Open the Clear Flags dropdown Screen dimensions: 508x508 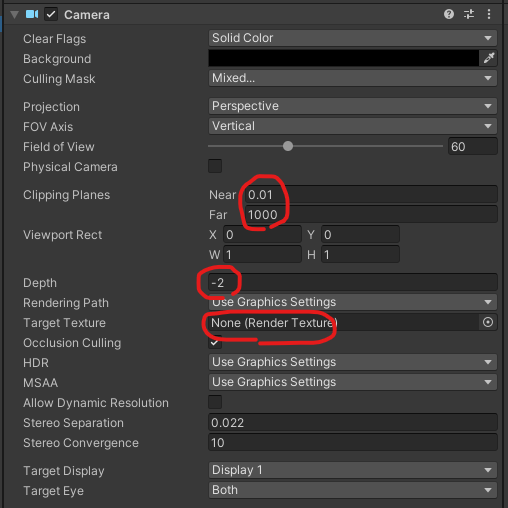pyautogui.click(x=353, y=38)
